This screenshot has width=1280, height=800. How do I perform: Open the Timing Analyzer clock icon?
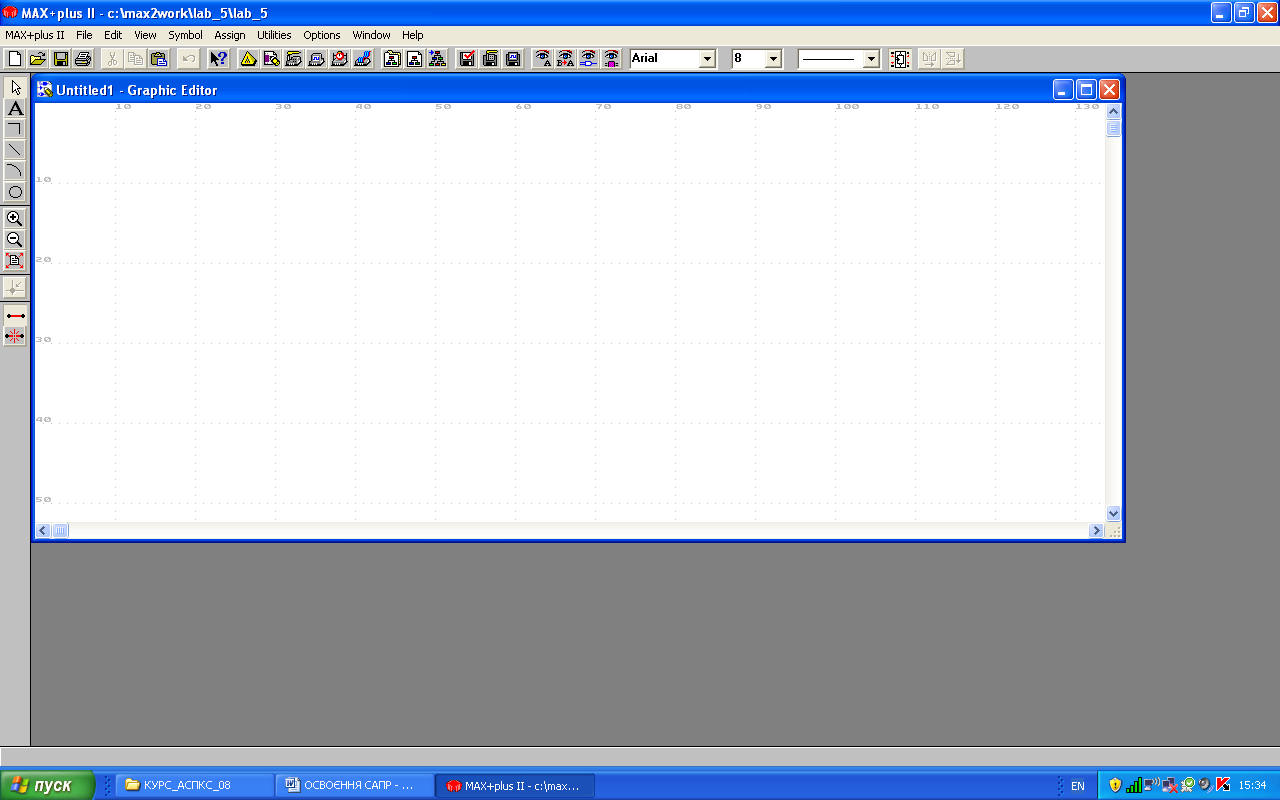pos(340,59)
